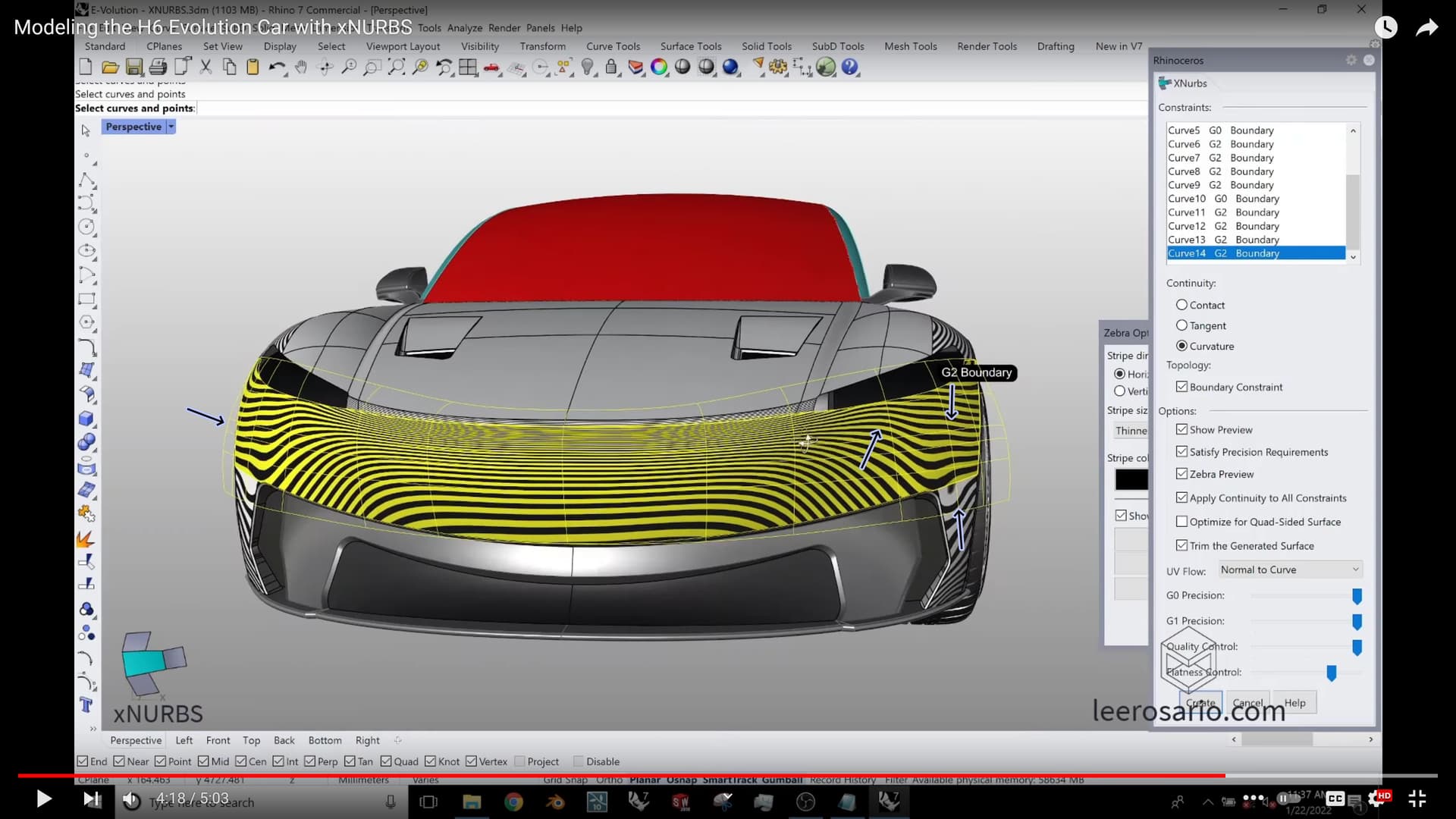
Task: Click the G0 Precision slider handle
Action: point(1357,596)
